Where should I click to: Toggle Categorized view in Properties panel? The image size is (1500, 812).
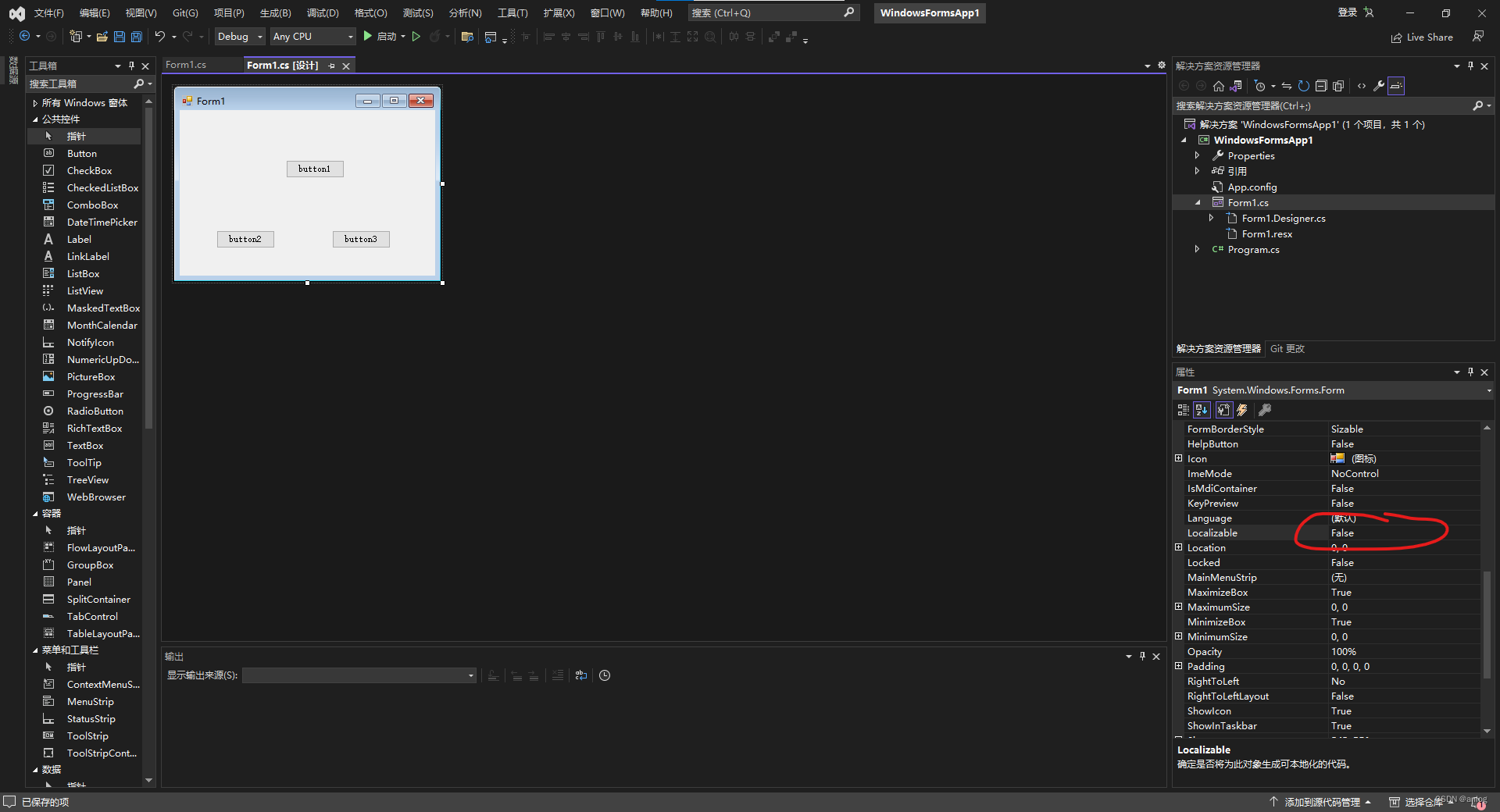click(1184, 410)
